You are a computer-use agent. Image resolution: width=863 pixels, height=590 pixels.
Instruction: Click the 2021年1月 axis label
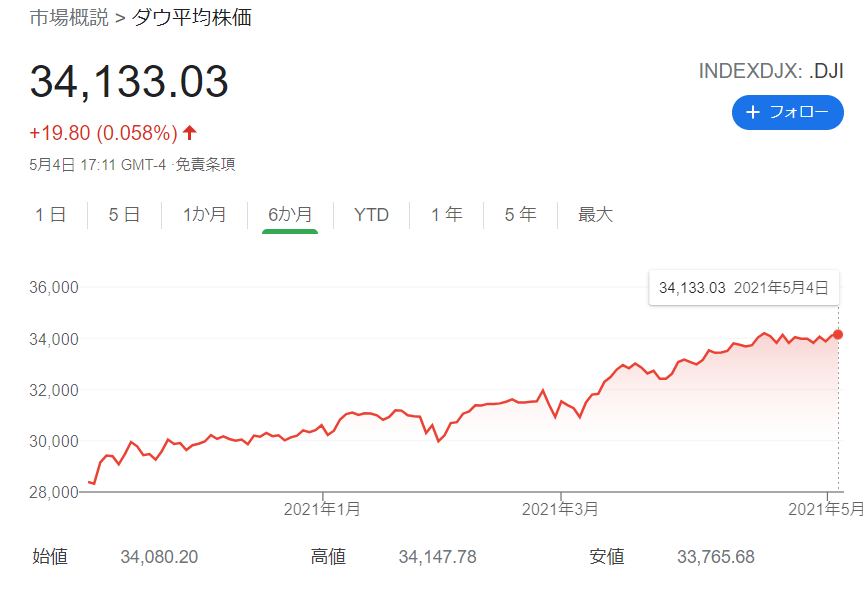click(x=322, y=509)
